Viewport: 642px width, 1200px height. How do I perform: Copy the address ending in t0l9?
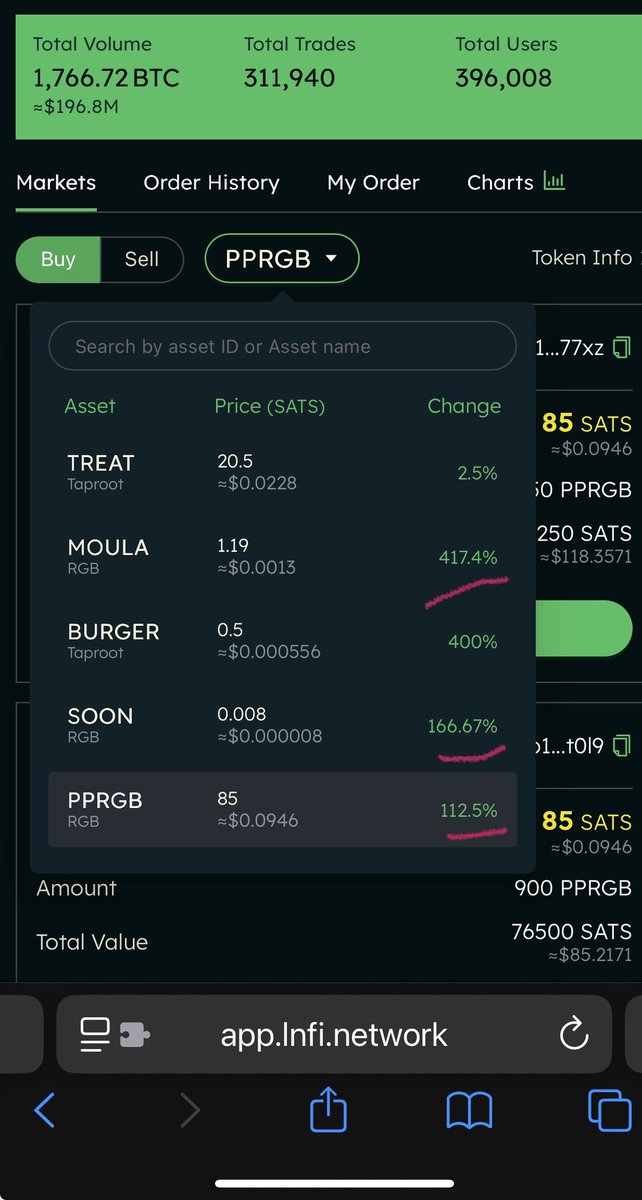click(x=622, y=745)
